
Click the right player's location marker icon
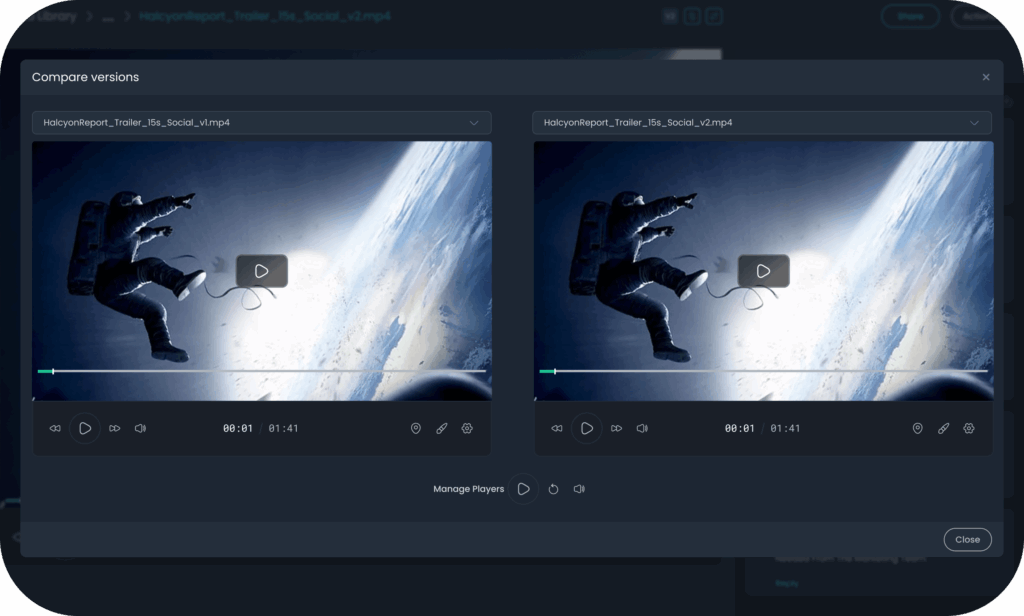point(918,429)
